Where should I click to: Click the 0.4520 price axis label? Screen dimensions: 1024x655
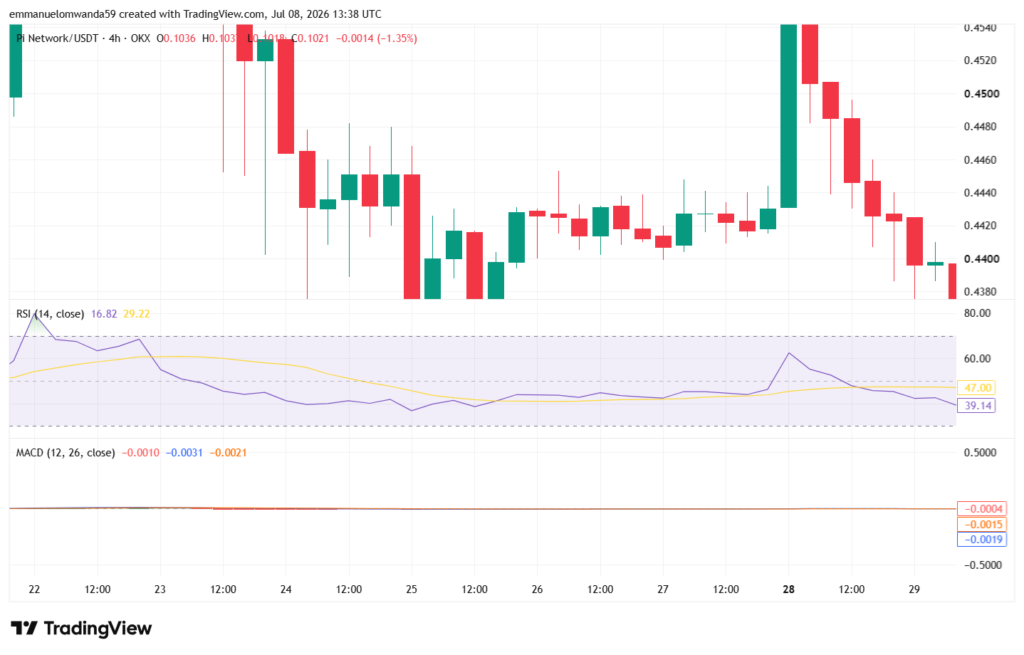point(980,61)
